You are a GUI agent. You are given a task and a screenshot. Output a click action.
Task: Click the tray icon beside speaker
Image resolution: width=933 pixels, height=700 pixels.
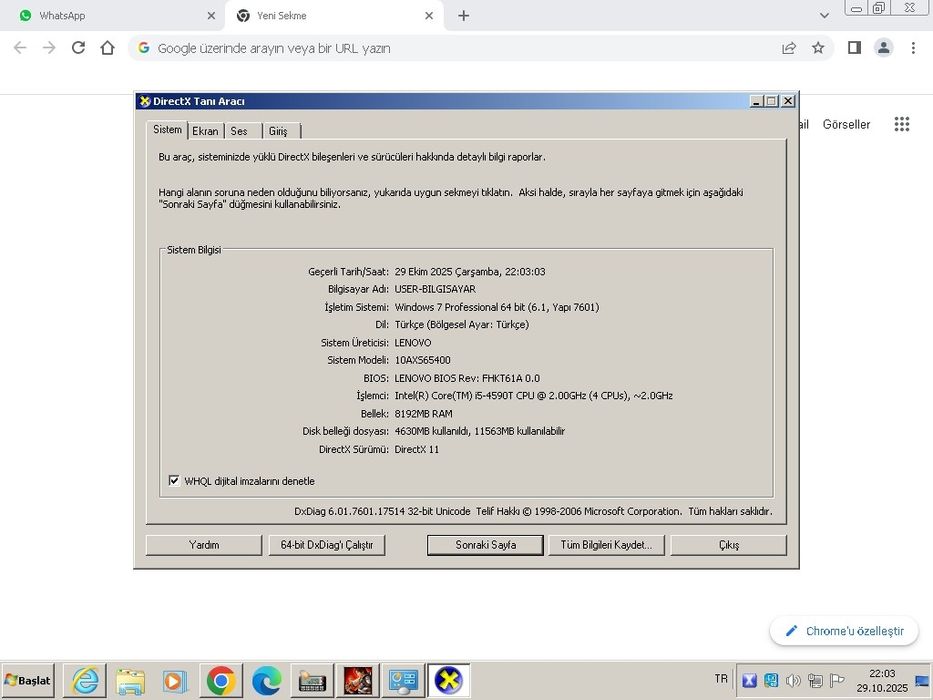click(771, 680)
